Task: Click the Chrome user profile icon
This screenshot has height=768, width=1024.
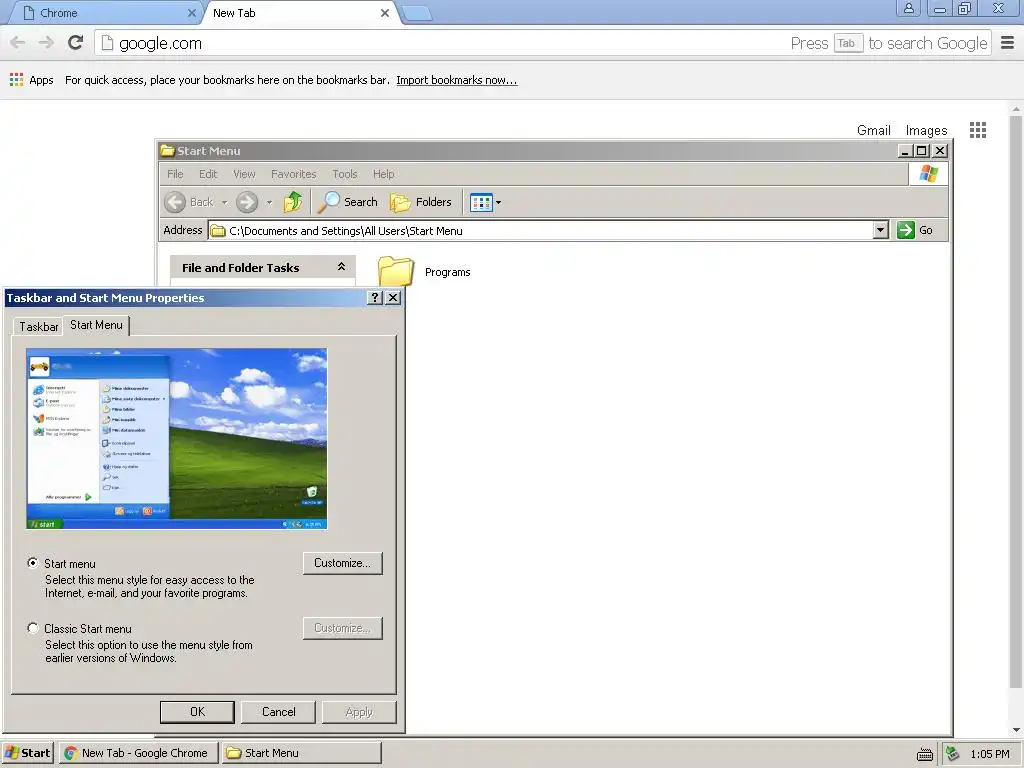Action: 908,8
